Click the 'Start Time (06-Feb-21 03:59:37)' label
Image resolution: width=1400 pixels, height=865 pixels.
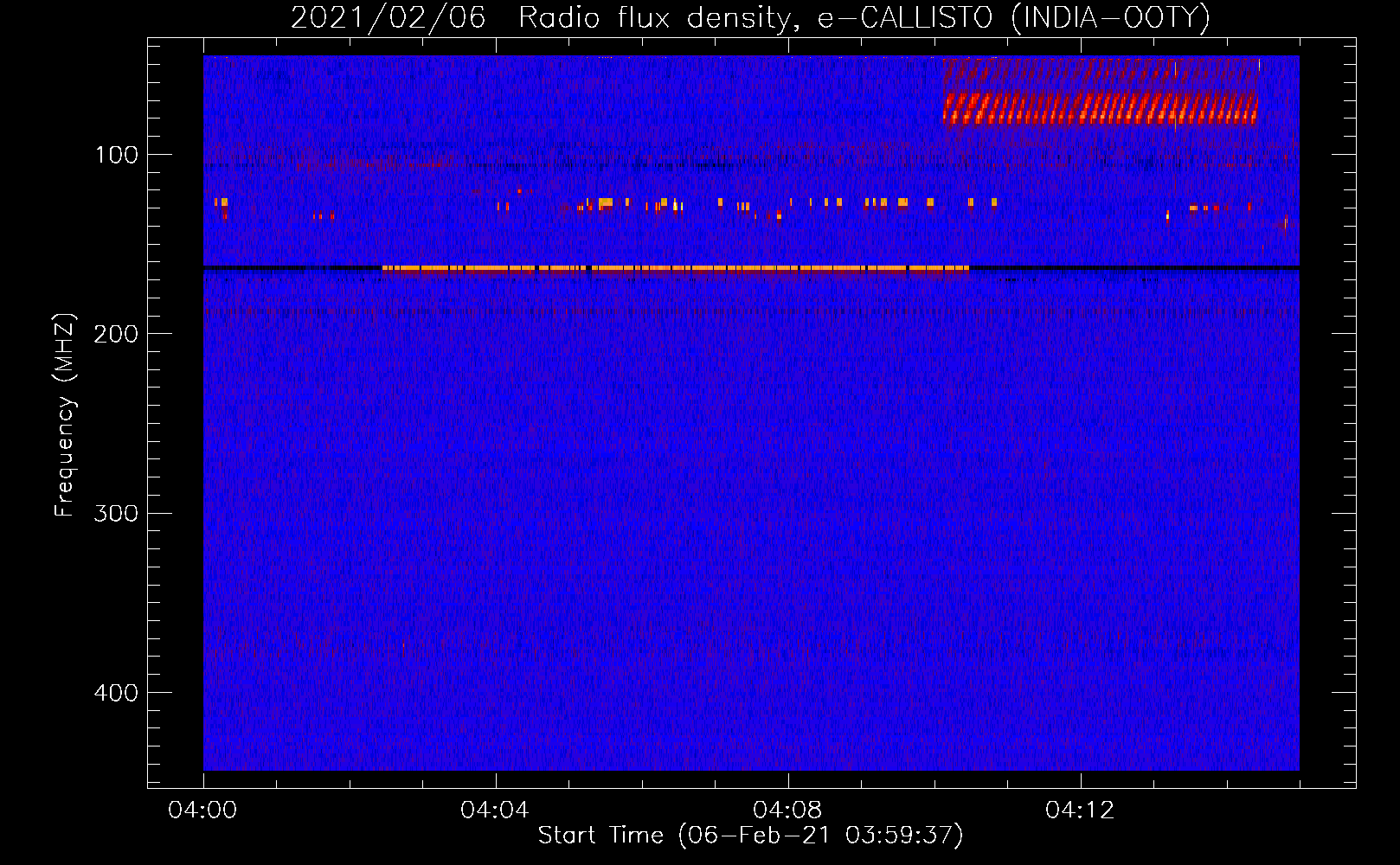750,836
